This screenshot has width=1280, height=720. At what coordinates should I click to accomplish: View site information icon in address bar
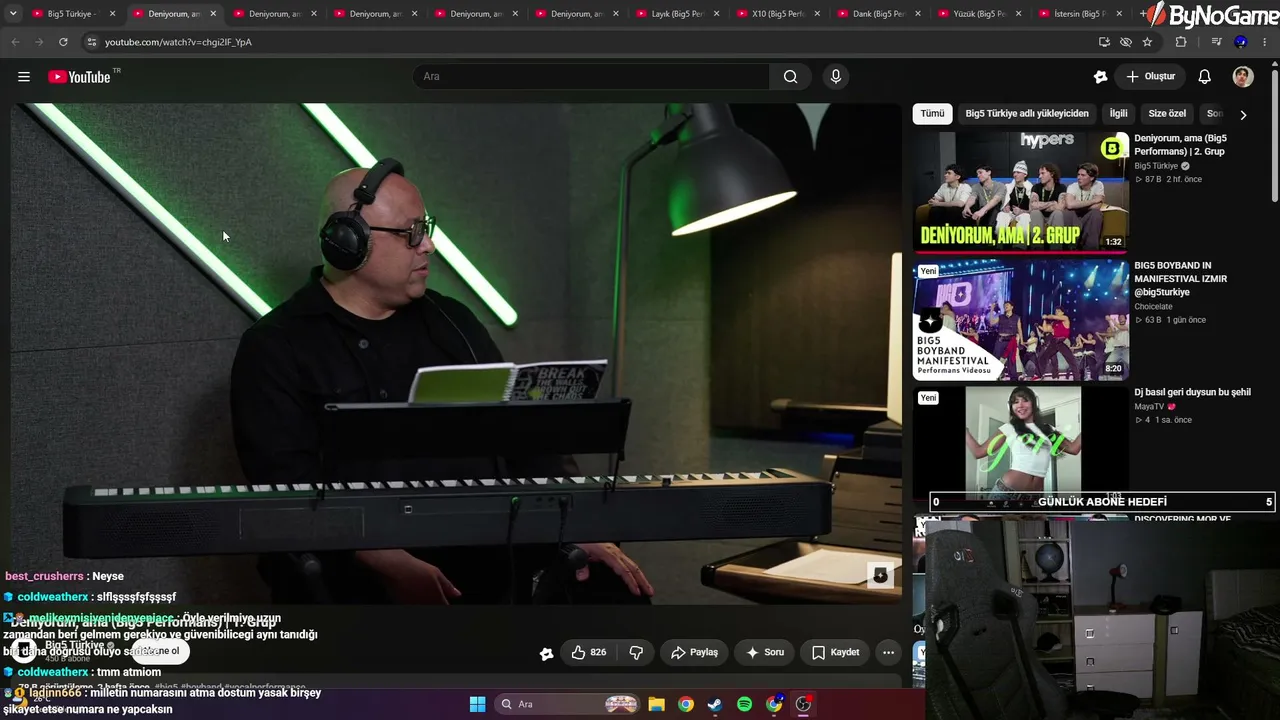[91, 42]
